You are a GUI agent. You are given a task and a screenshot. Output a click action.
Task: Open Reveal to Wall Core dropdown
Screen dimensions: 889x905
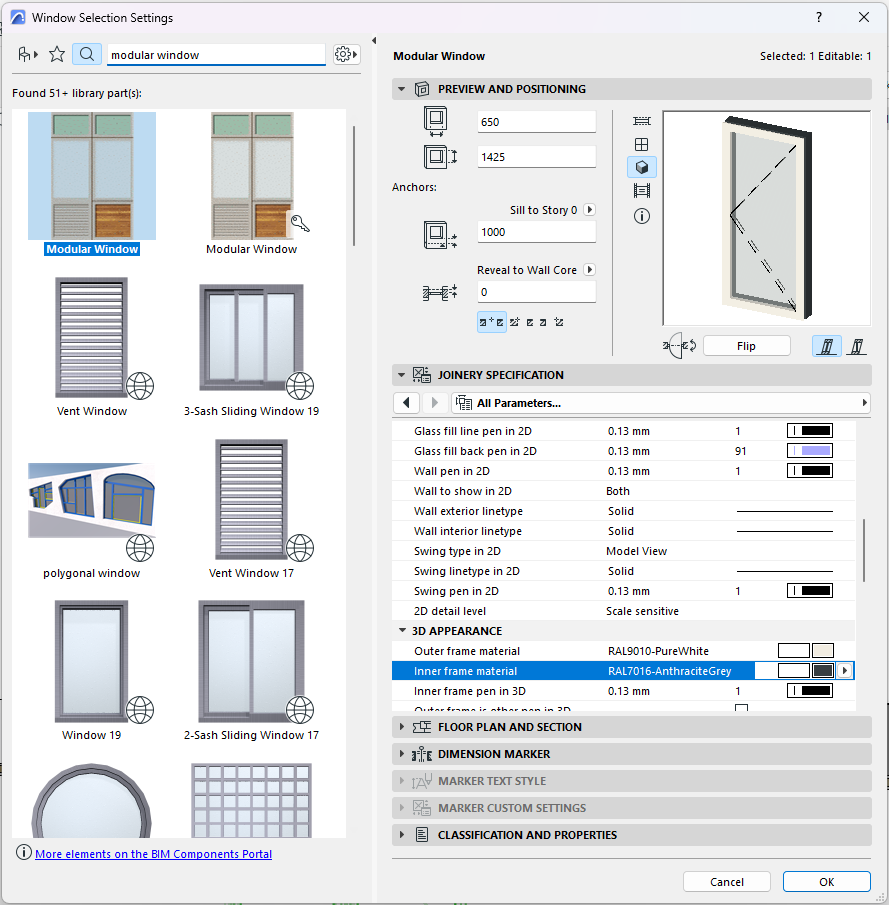point(589,270)
